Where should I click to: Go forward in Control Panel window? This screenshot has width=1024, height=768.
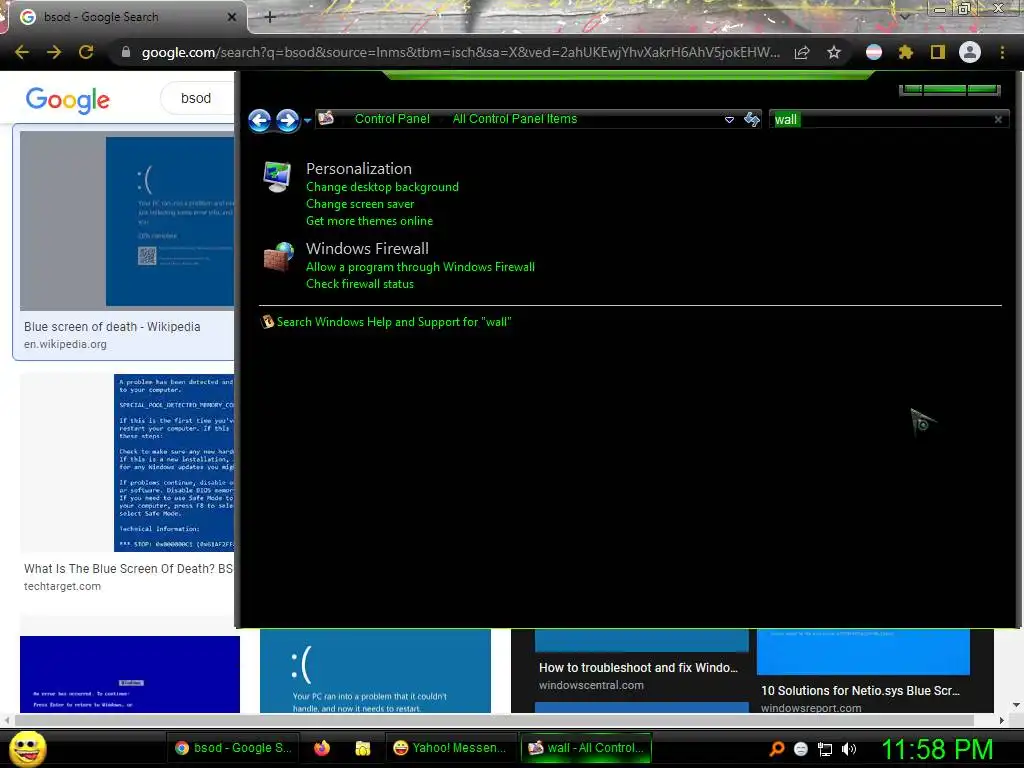(x=287, y=120)
